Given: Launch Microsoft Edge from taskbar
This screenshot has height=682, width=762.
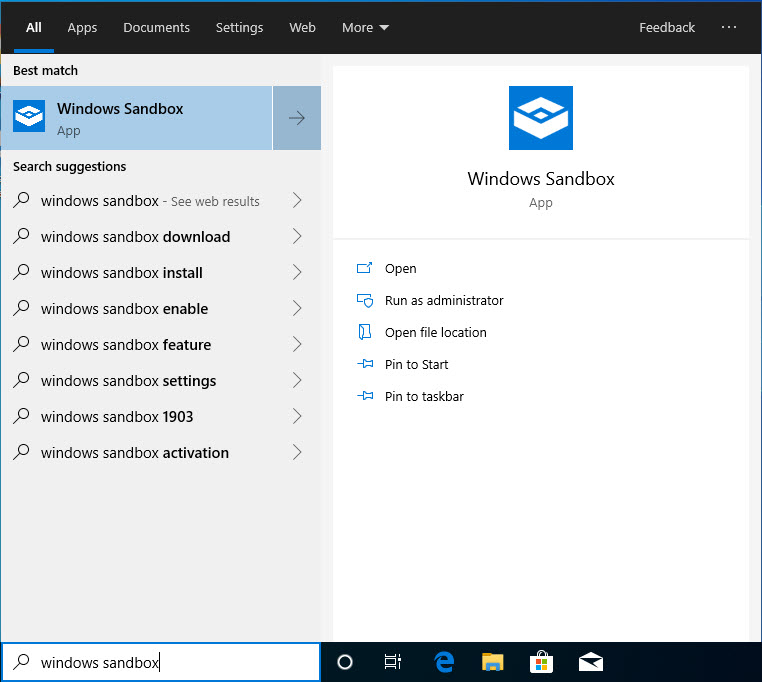Looking at the screenshot, I should pyautogui.click(x=444, y=662).
